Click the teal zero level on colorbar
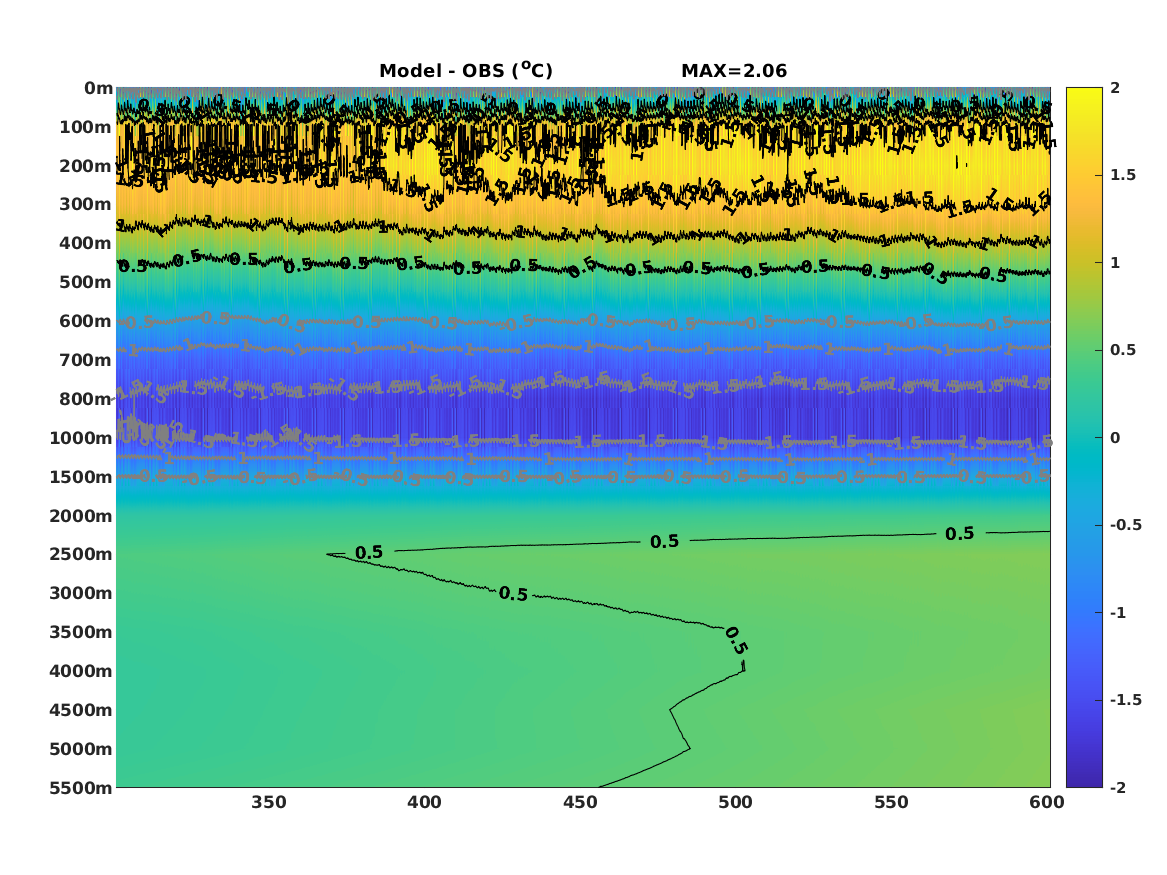 point(1084,438)
